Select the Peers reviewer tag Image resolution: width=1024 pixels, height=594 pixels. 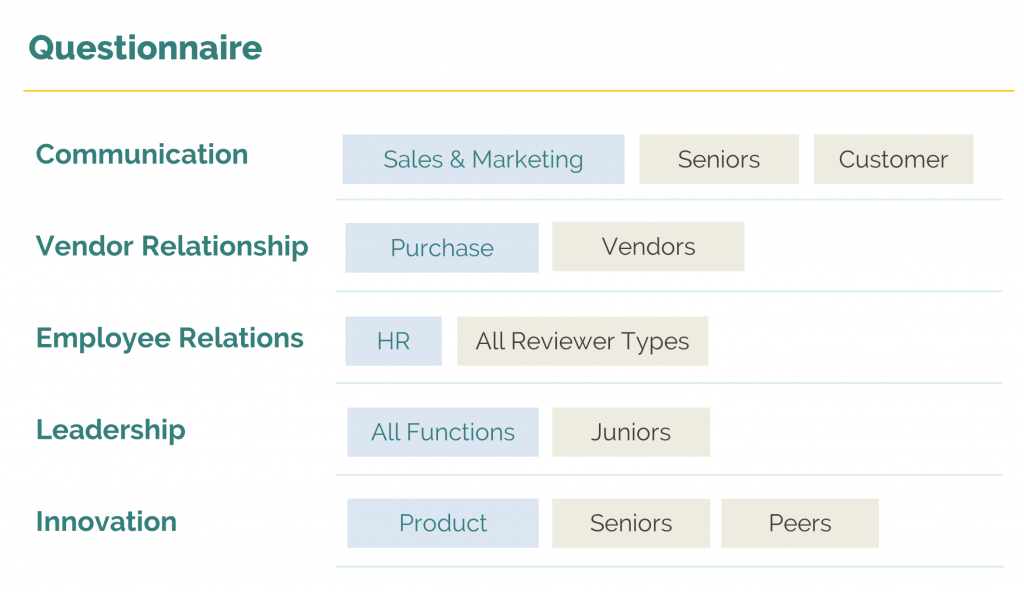[800, 524]
